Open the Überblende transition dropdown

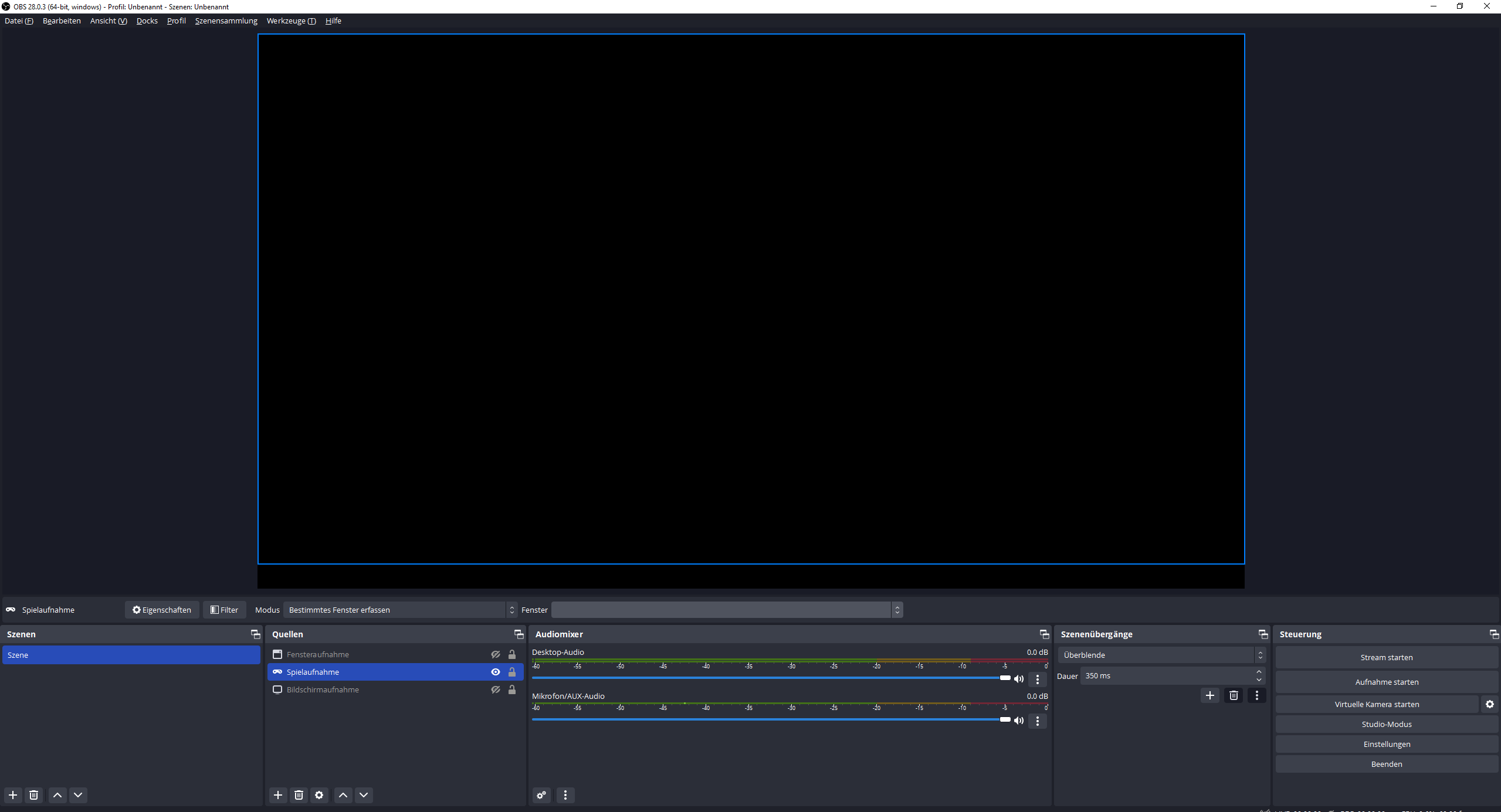pyautogui.click(x=1161, y=655)
